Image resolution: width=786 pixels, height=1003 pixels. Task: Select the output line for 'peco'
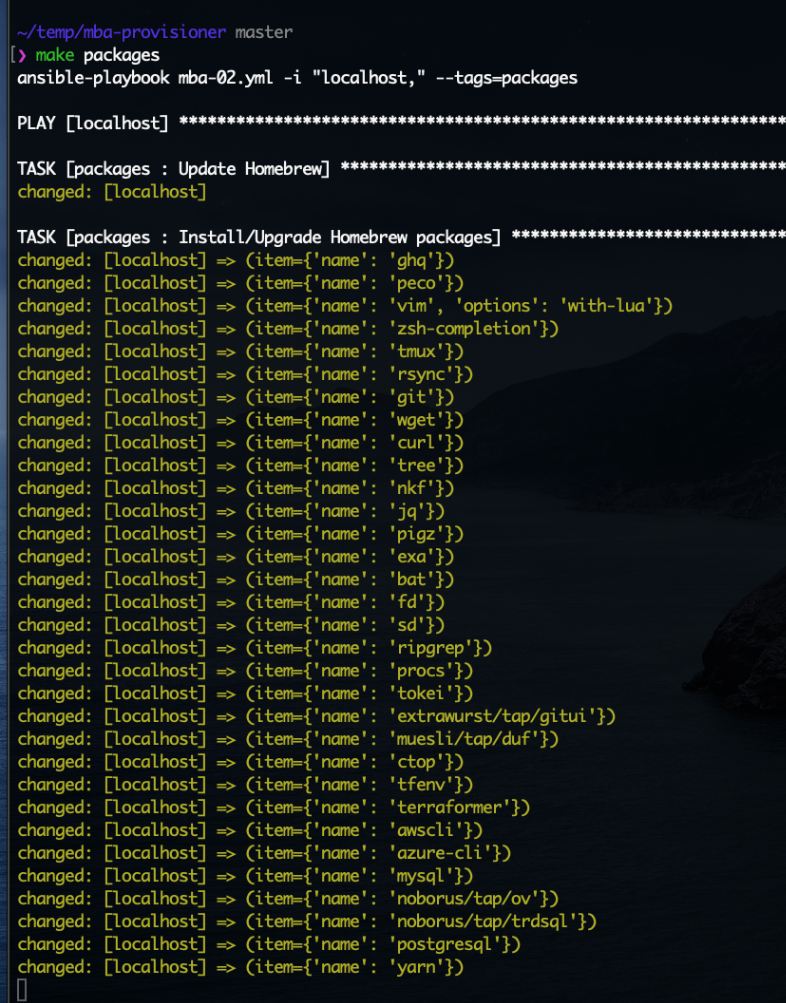240,283
